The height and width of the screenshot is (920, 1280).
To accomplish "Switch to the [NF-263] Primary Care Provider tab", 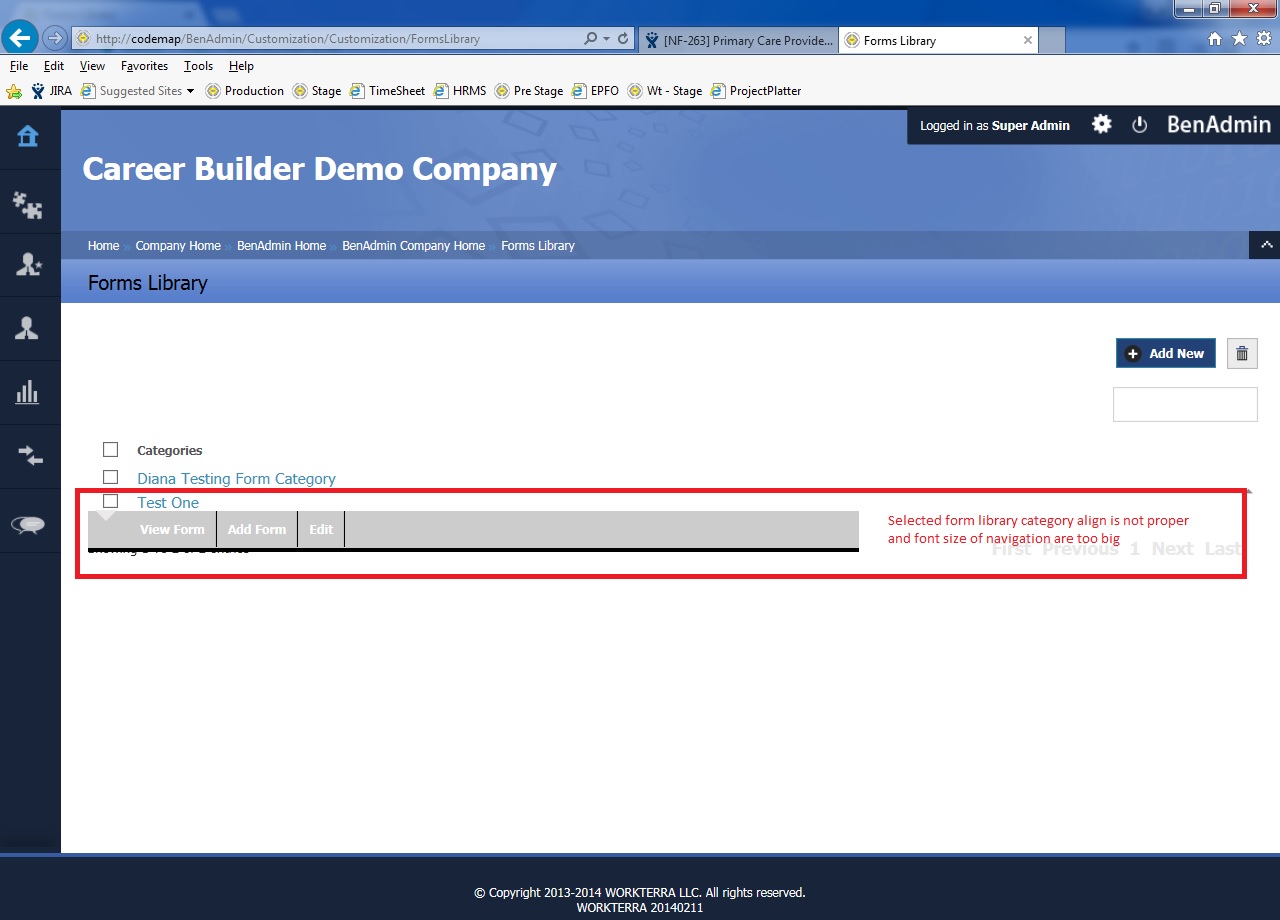I will [x=738, y=40].
